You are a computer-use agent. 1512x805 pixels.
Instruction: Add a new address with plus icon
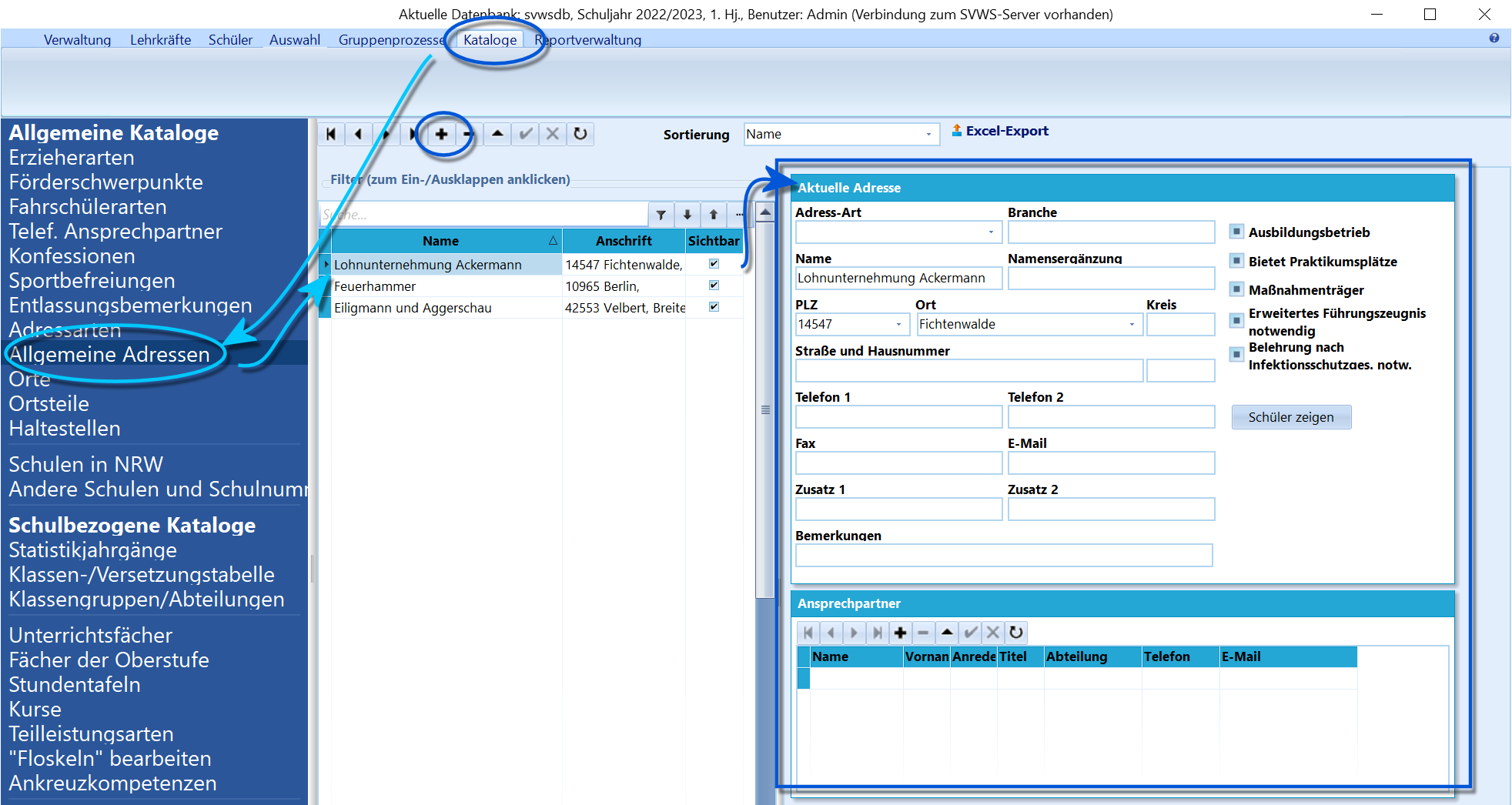coord(441,134)
